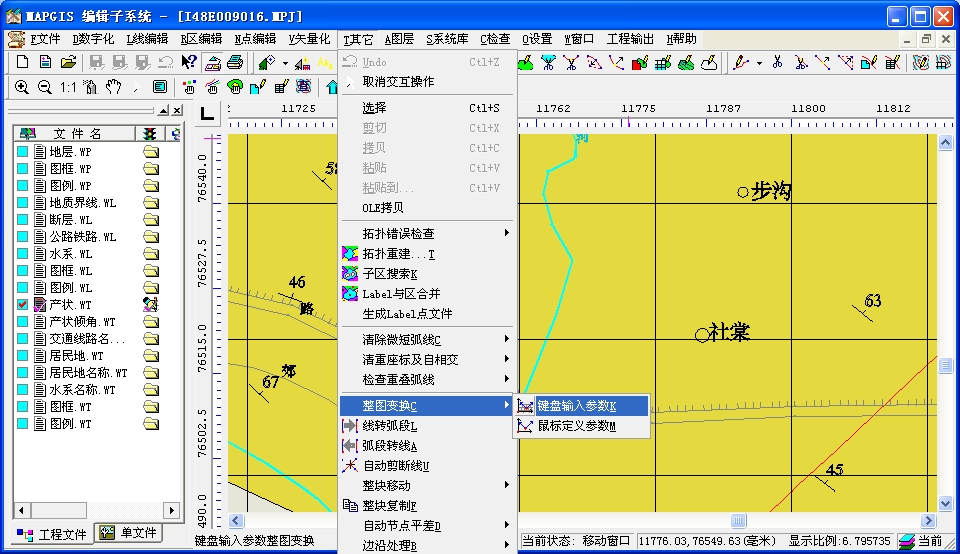This screenshot has width=960, height=554.
Task: Click the zoom in magnifier icon
Action: pos(21,87)
